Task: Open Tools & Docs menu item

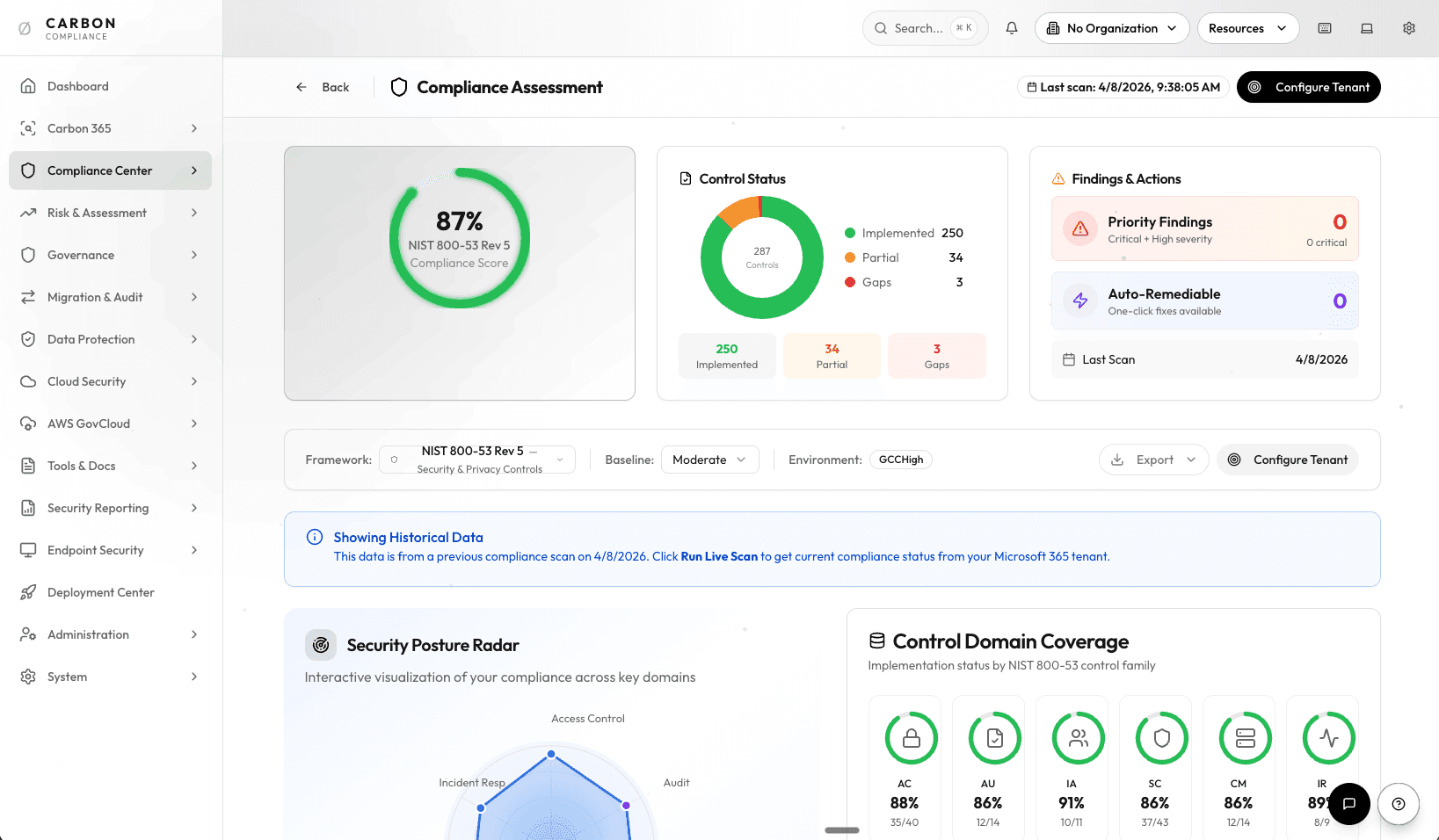Action: [x=110, y=466]
